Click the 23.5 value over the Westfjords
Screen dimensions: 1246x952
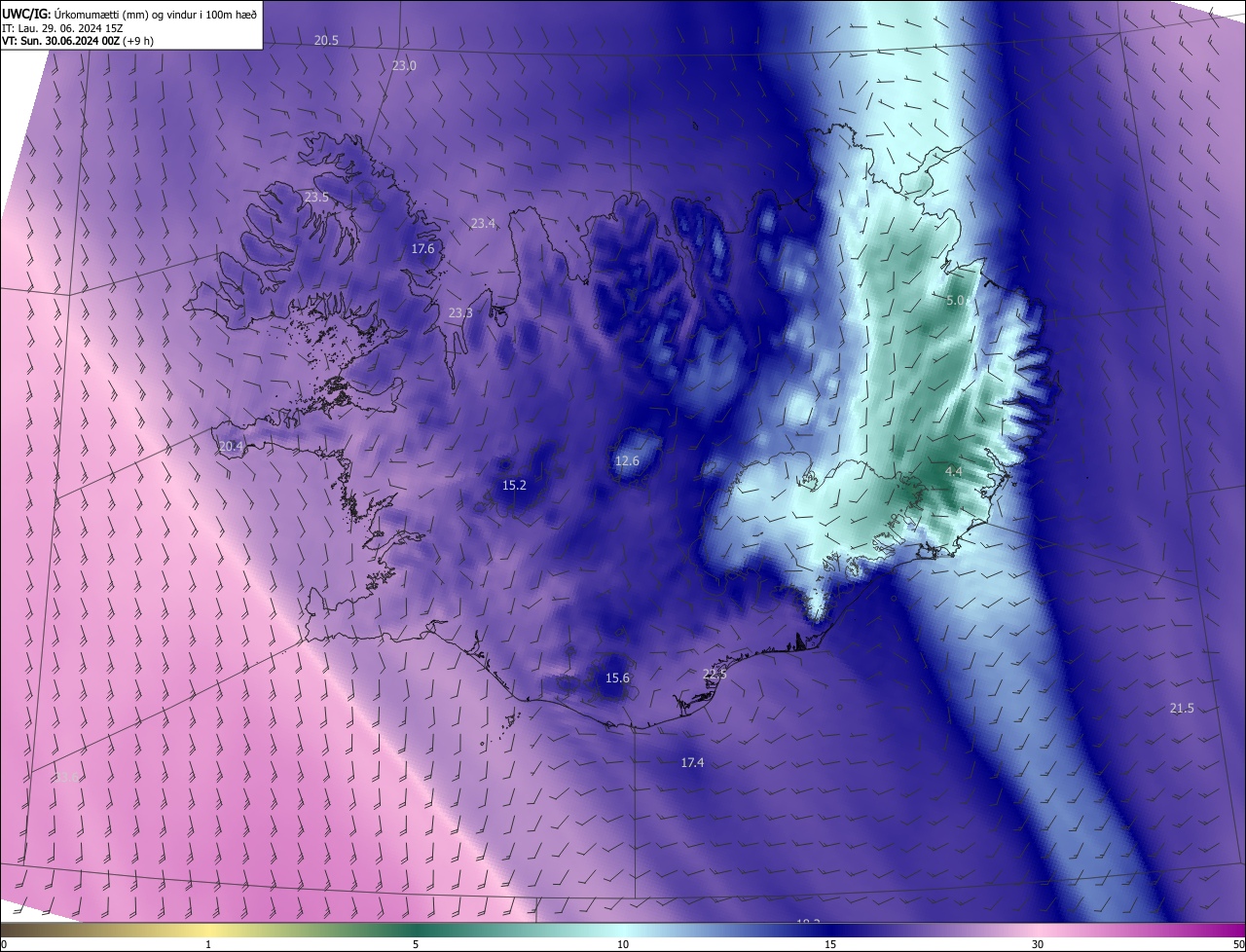pyautogui.click(x=316, y=197)
